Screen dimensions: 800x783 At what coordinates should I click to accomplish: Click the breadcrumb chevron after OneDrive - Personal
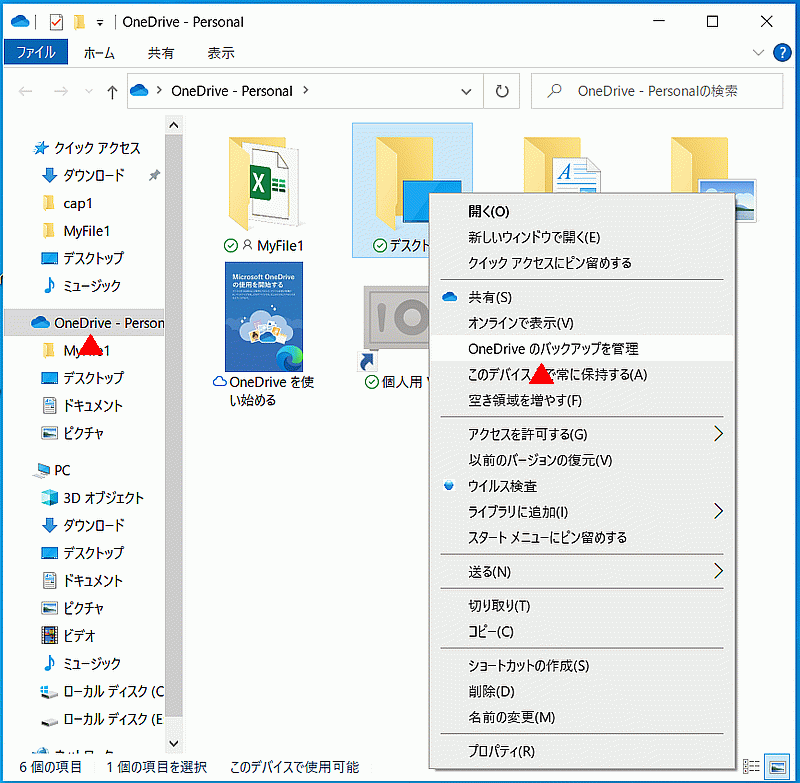pyautogui.click(x=306, y=90)
